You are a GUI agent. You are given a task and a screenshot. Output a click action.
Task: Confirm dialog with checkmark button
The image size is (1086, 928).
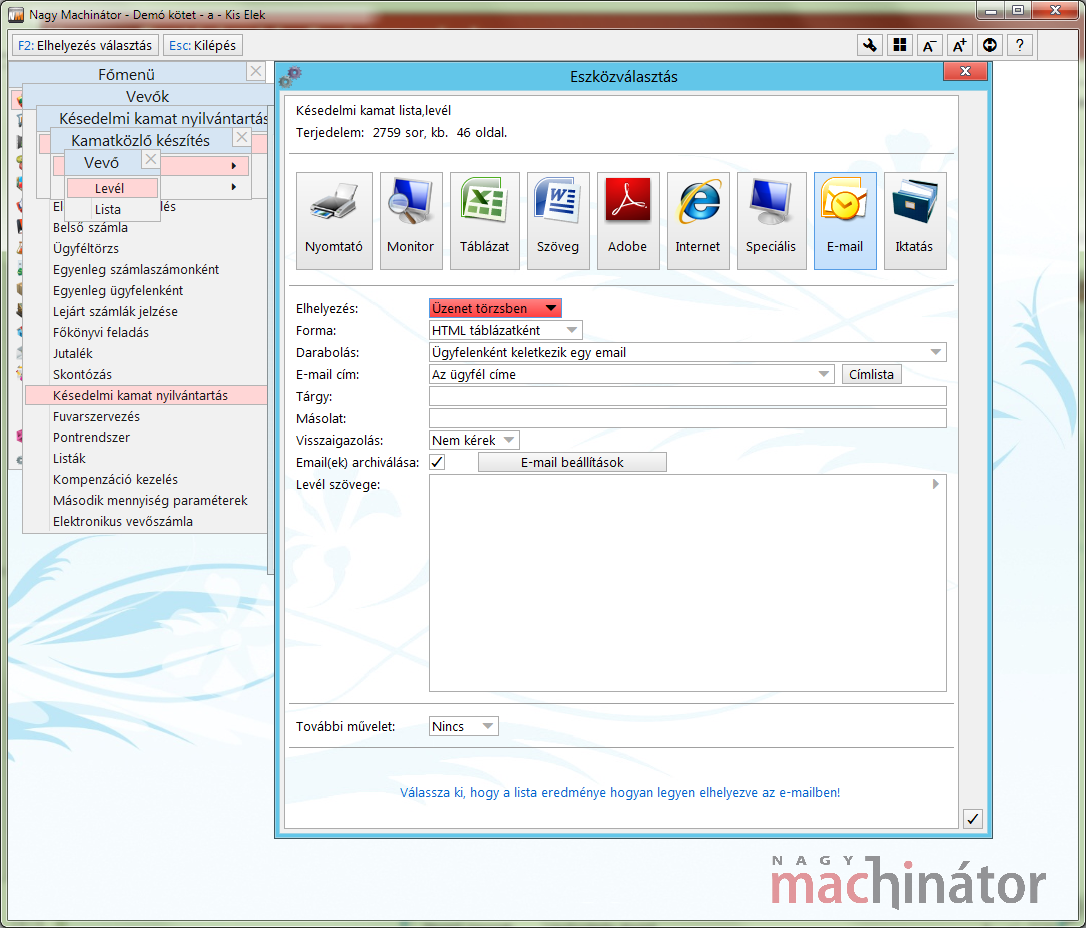click(972, 819)
